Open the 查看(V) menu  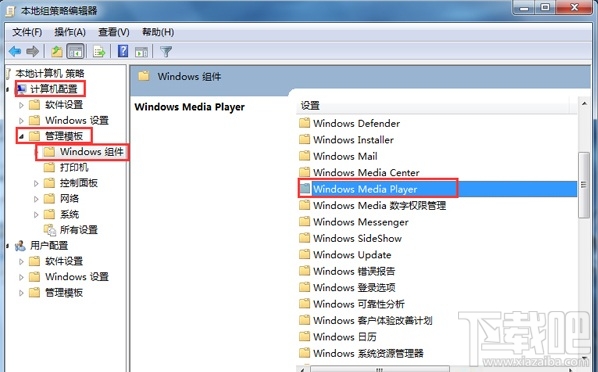[x=114, y=32]
